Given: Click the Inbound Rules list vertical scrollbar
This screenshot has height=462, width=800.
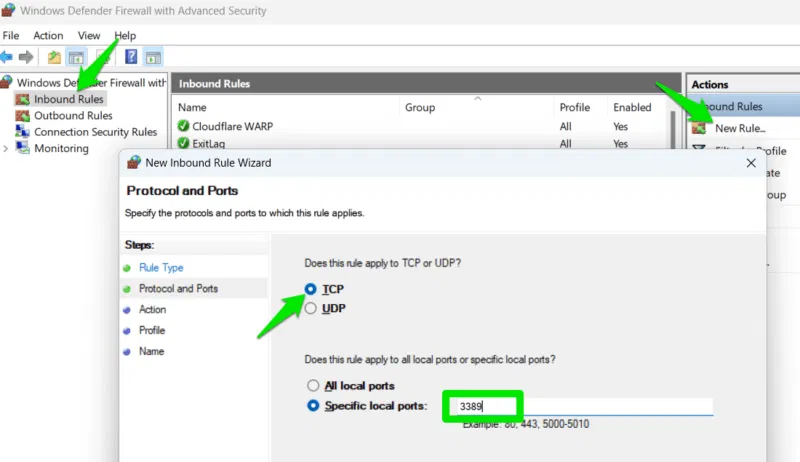Looking at the screenshot, I should 673,130.
